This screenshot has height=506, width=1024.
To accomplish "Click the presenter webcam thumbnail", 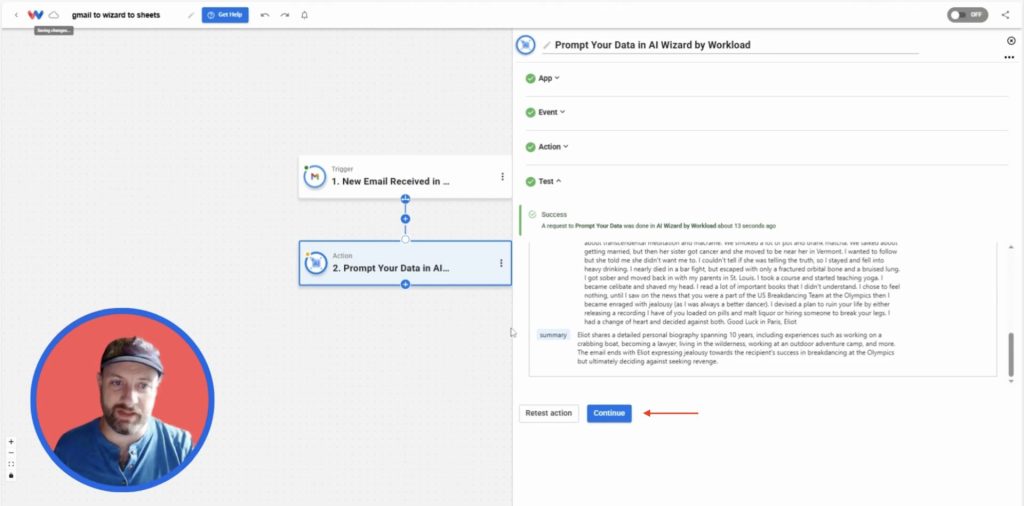I will coord(122,400).
